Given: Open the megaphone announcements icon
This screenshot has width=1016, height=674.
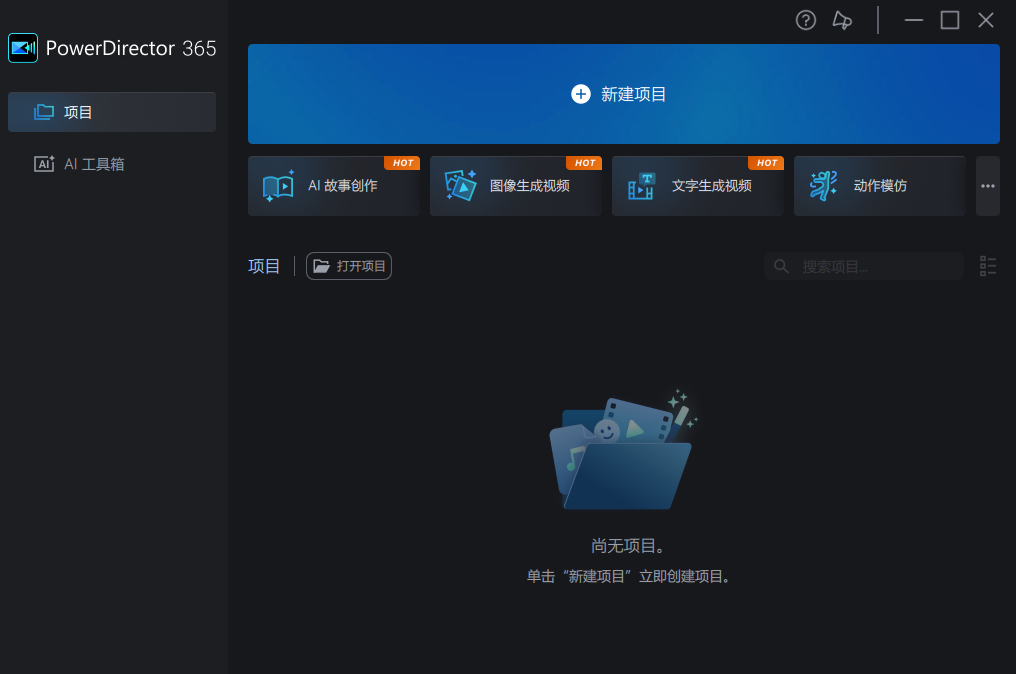Looking at the screenshot, I should click(x=842, y=20).
